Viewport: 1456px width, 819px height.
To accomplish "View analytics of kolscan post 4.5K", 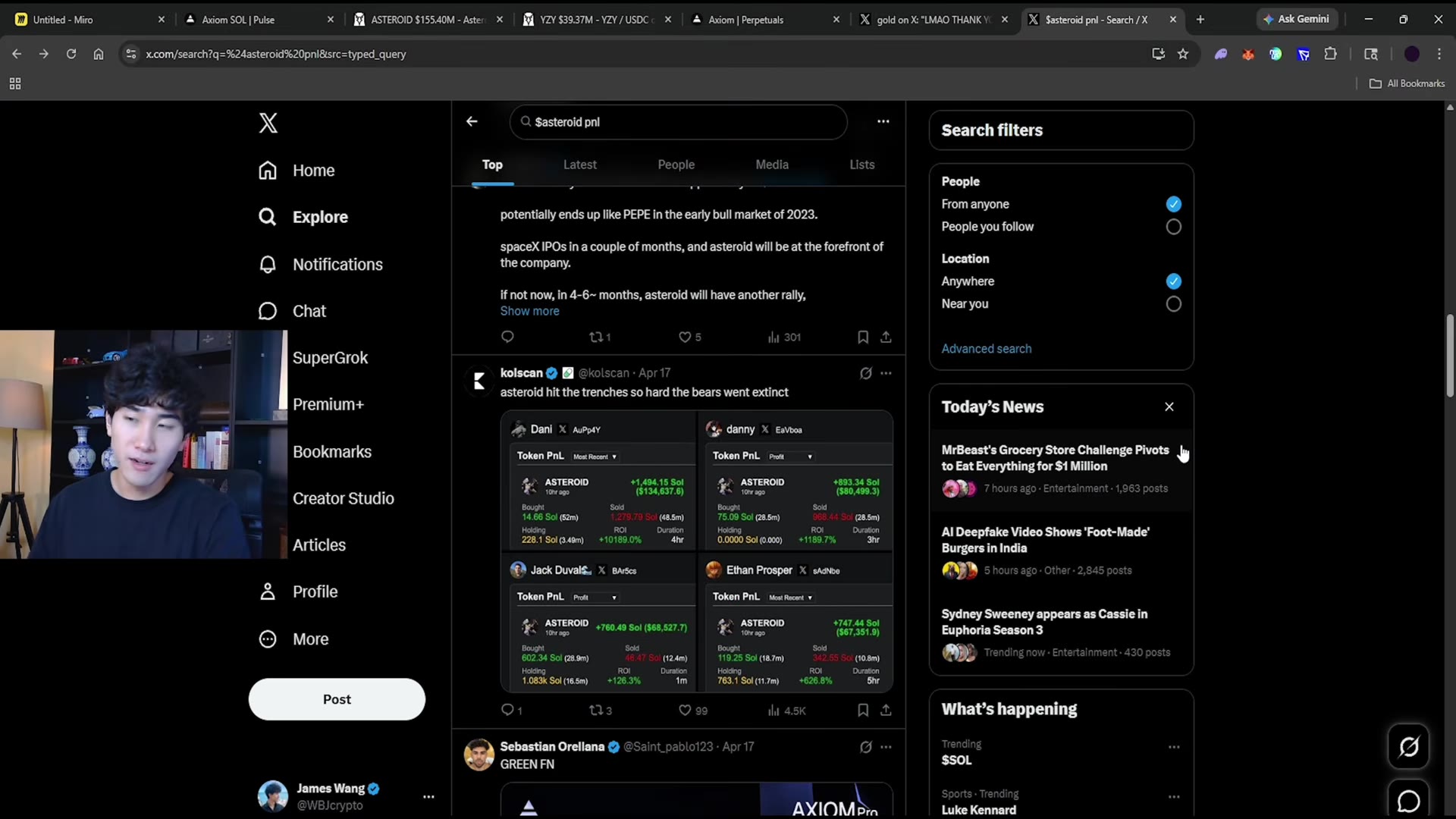I will [786, 711].
